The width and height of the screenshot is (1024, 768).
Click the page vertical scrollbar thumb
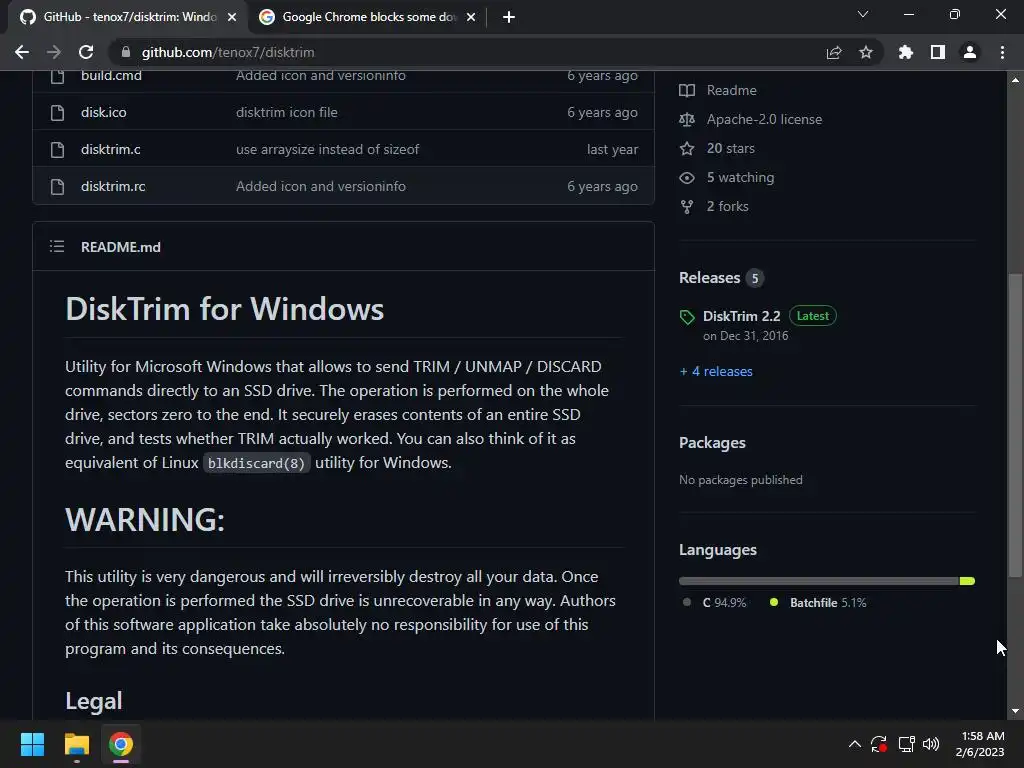coord(1015,424)
